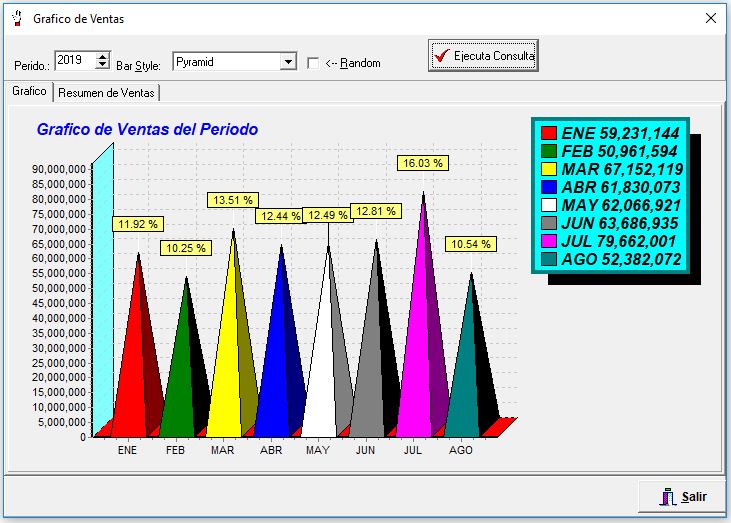
Task: Click the teal AGO legend swatch
Action: [x=548, y=259]
